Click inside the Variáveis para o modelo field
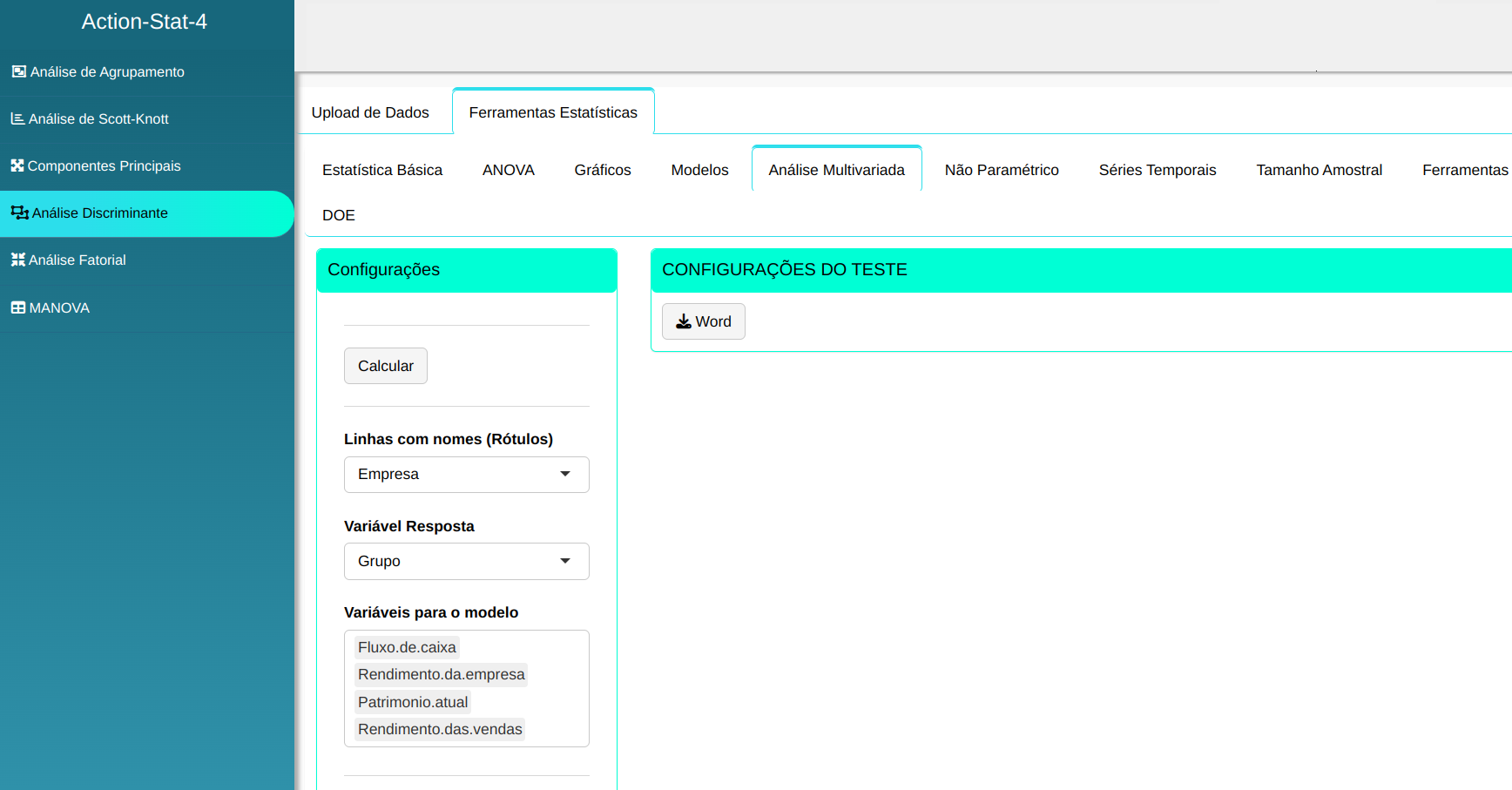Viewport: 1512px width, 790px height. (x=557, y=688)
